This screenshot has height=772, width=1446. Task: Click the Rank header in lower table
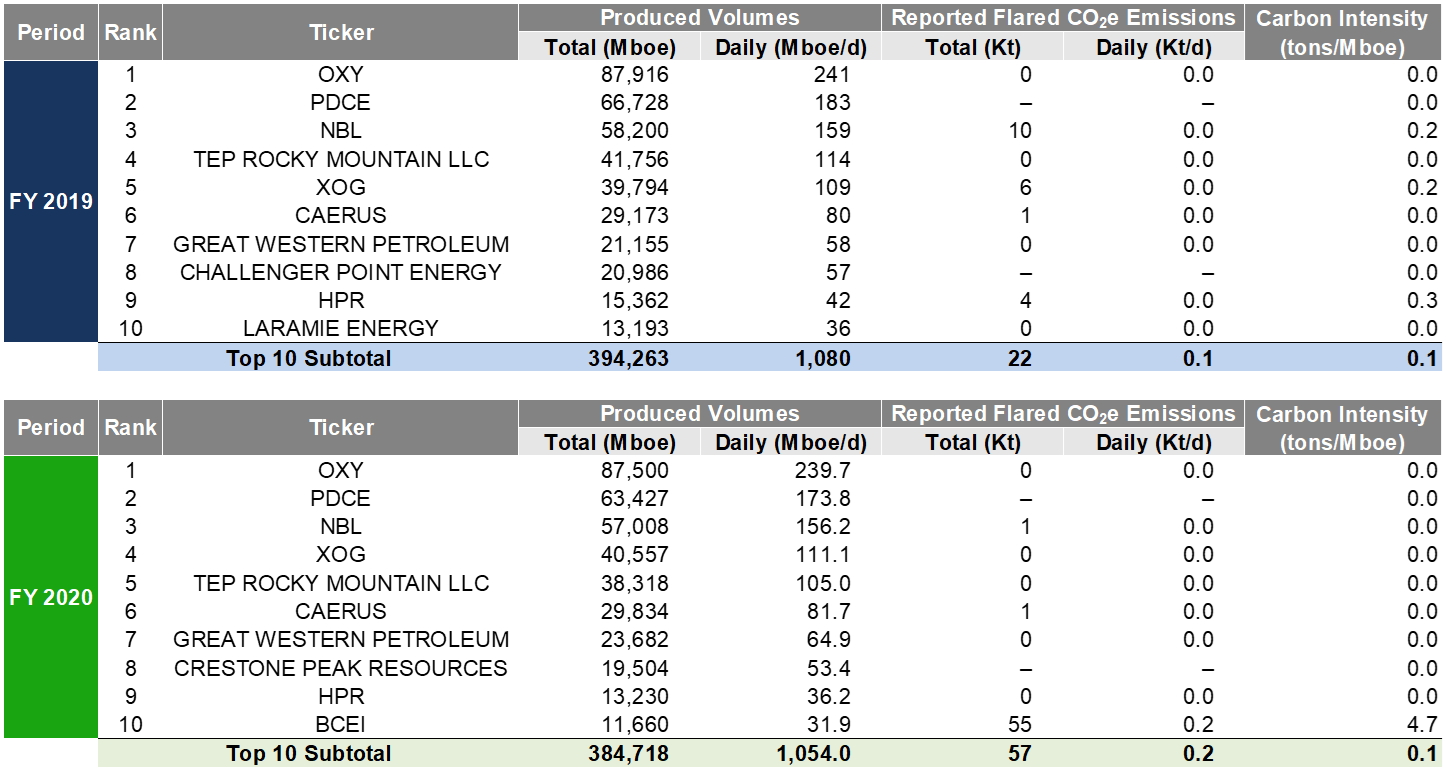pyautogui.click(x=130, y=427)
